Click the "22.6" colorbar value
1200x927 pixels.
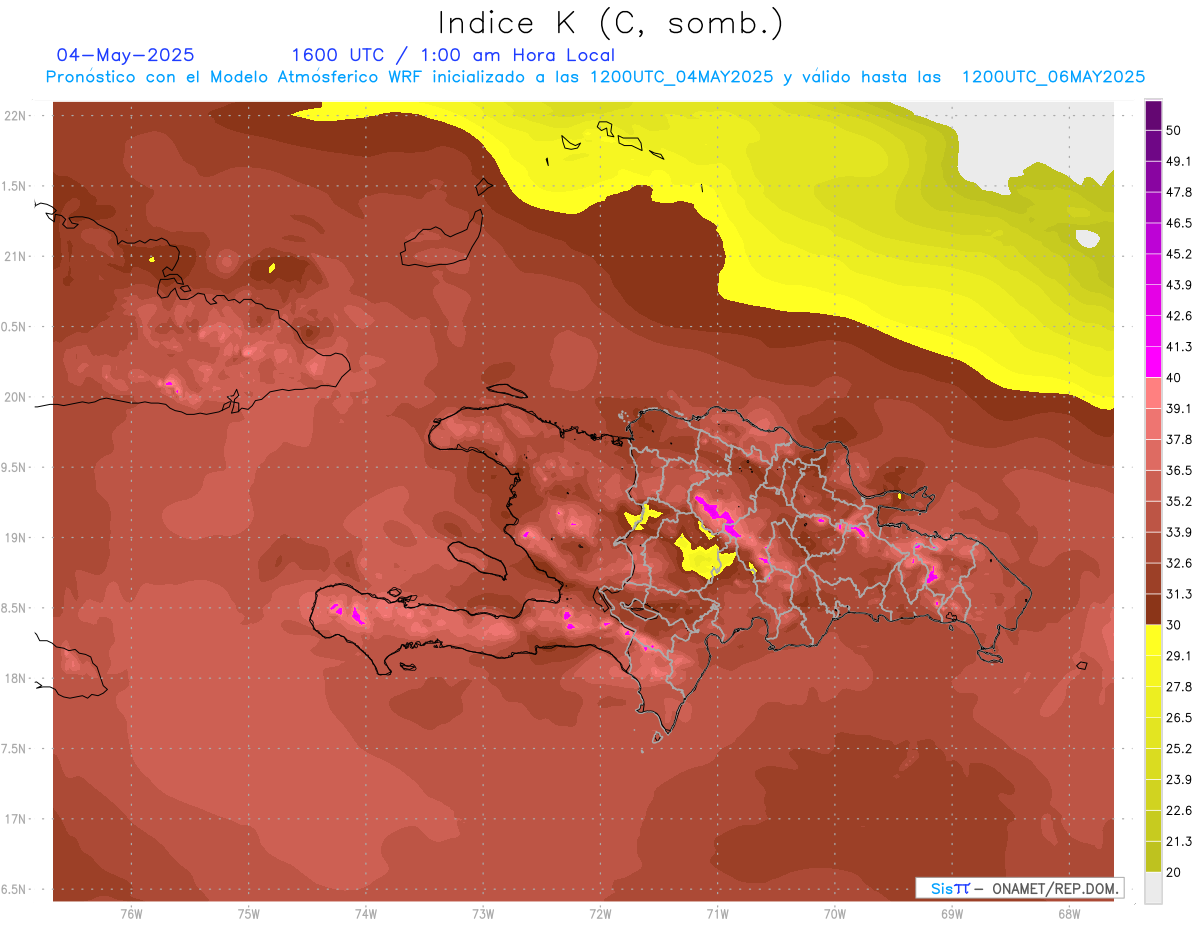[1179, 810]
